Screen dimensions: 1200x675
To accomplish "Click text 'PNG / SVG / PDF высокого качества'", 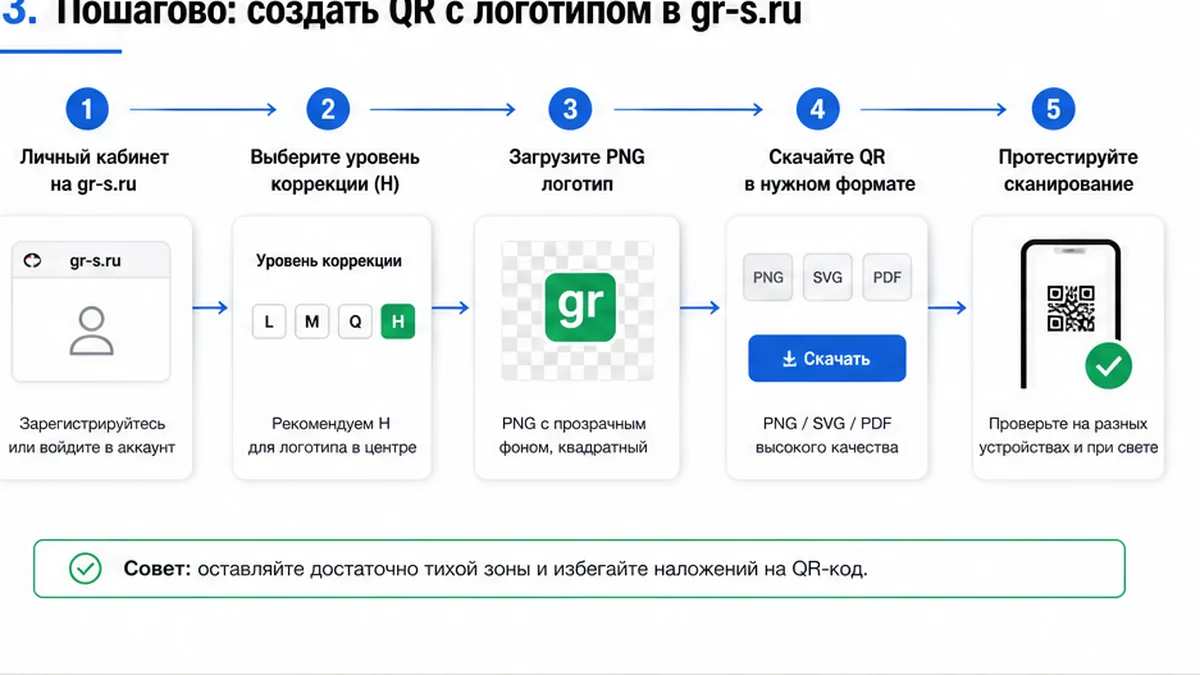I will click(827, 436).
